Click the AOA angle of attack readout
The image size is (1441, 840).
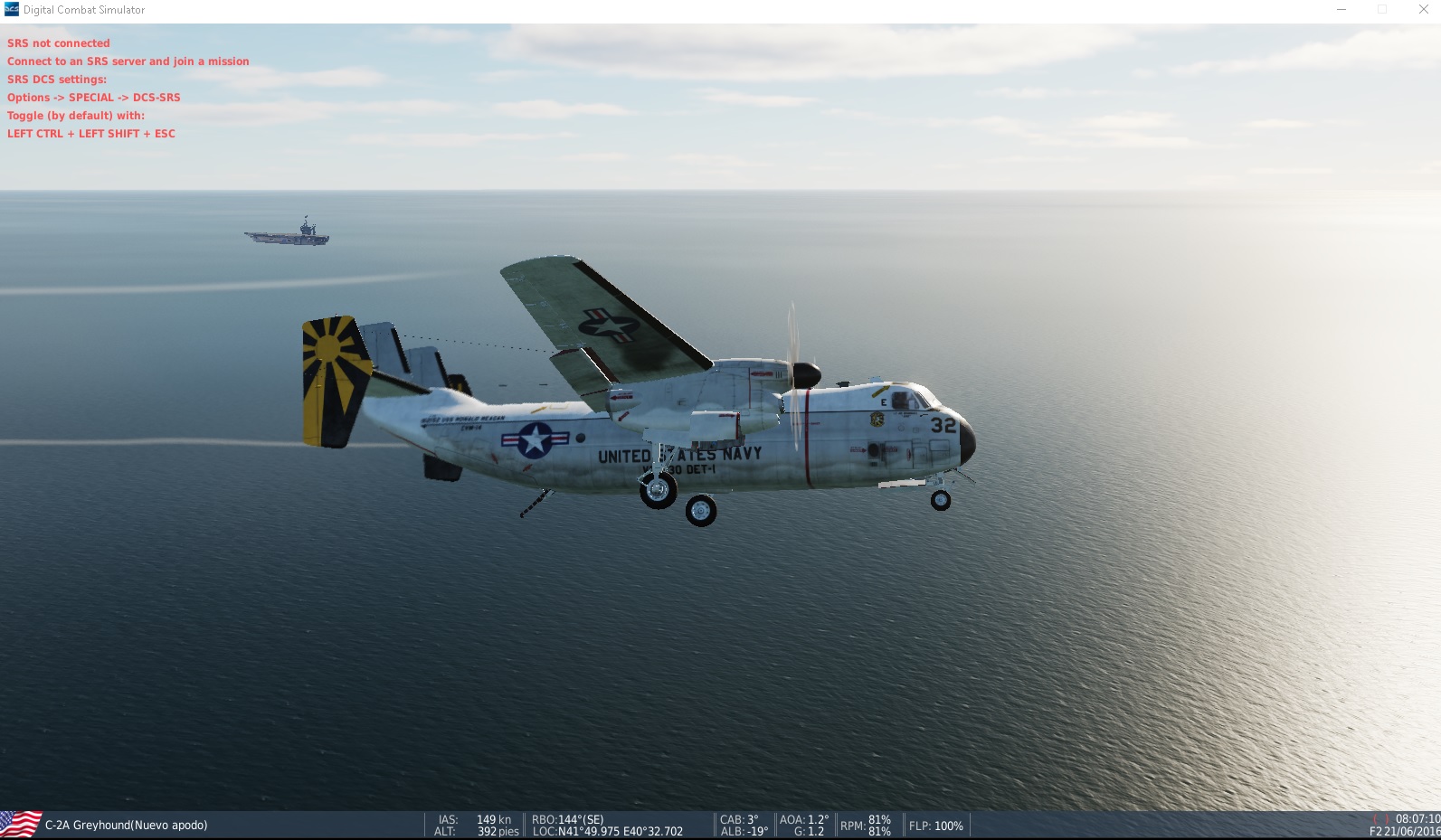click(x=804, y=819)
